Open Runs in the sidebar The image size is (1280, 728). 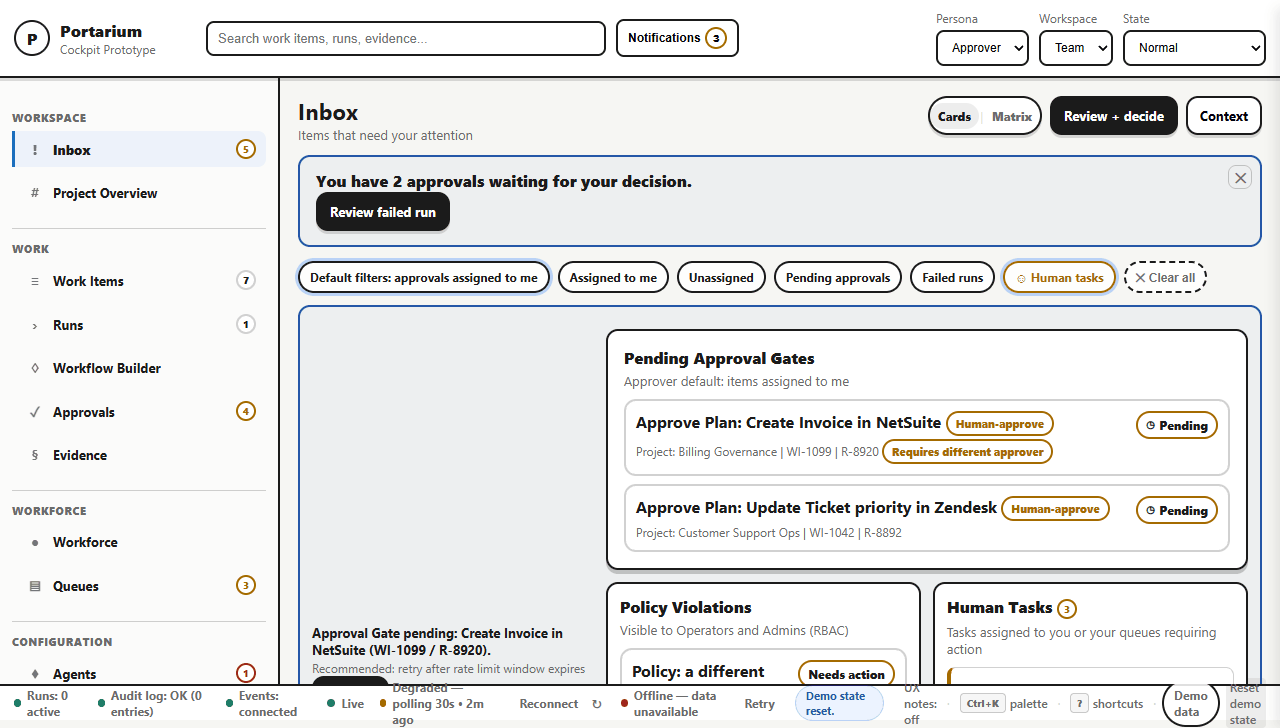[68, 325]
